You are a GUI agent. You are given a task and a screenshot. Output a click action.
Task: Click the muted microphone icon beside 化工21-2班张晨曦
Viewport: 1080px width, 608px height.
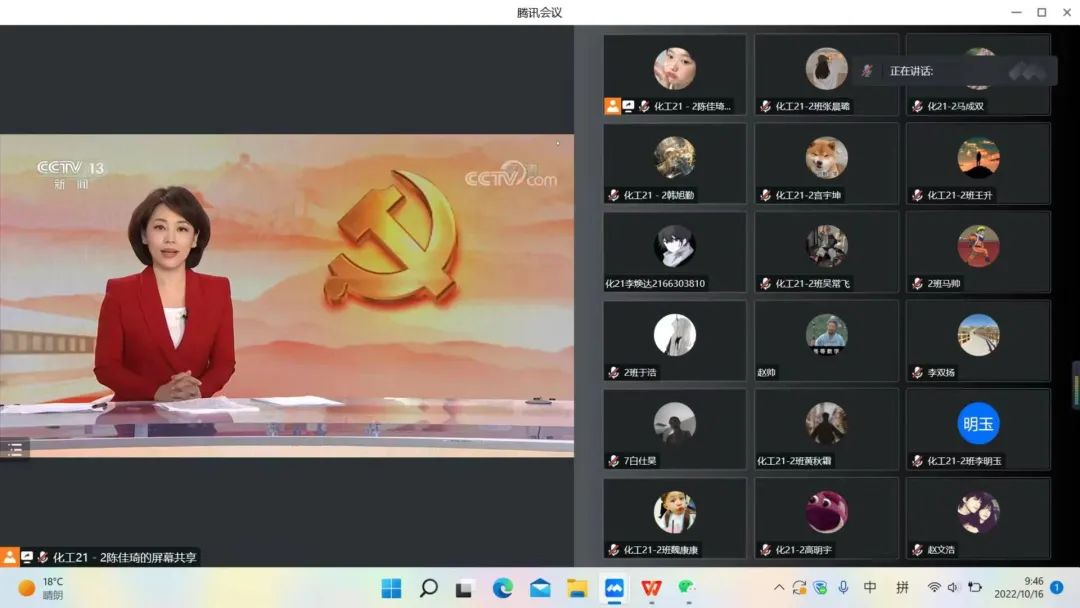(x=765, y=106)
